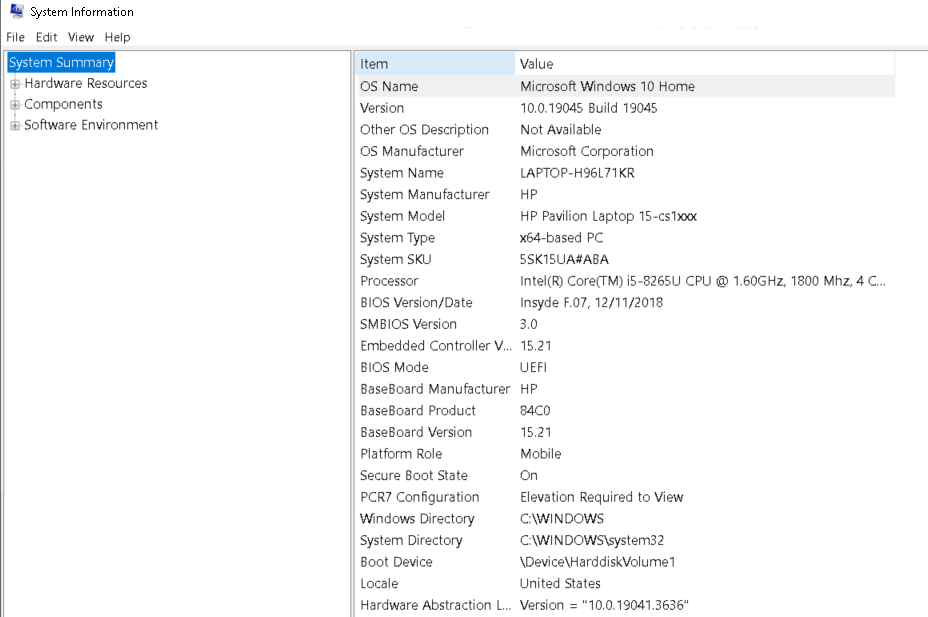Select the PCR7 Configuration row
Image resolution: width=928 pixels, height=617 pixels.
click(600, 497)
